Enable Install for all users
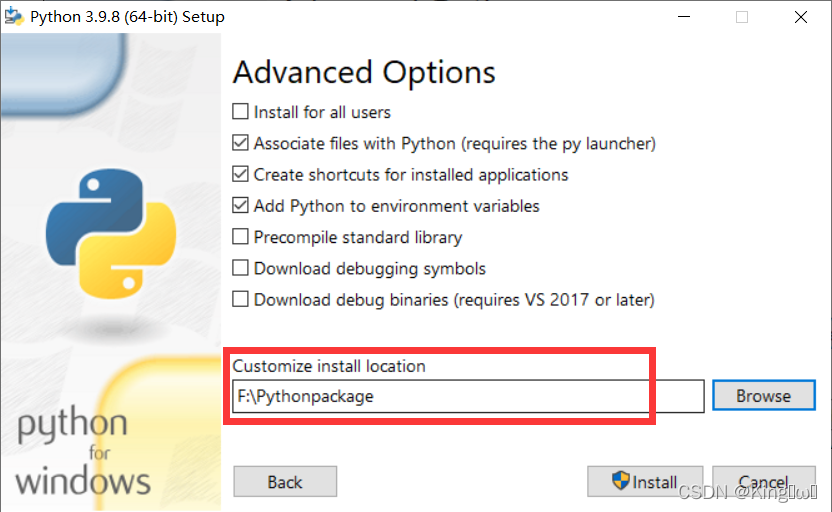 [240, 111]
